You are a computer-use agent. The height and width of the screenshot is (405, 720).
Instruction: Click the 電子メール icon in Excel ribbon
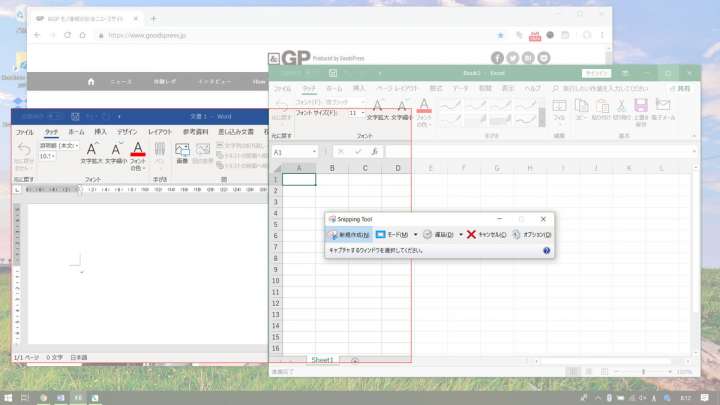(x=663, y=106)
